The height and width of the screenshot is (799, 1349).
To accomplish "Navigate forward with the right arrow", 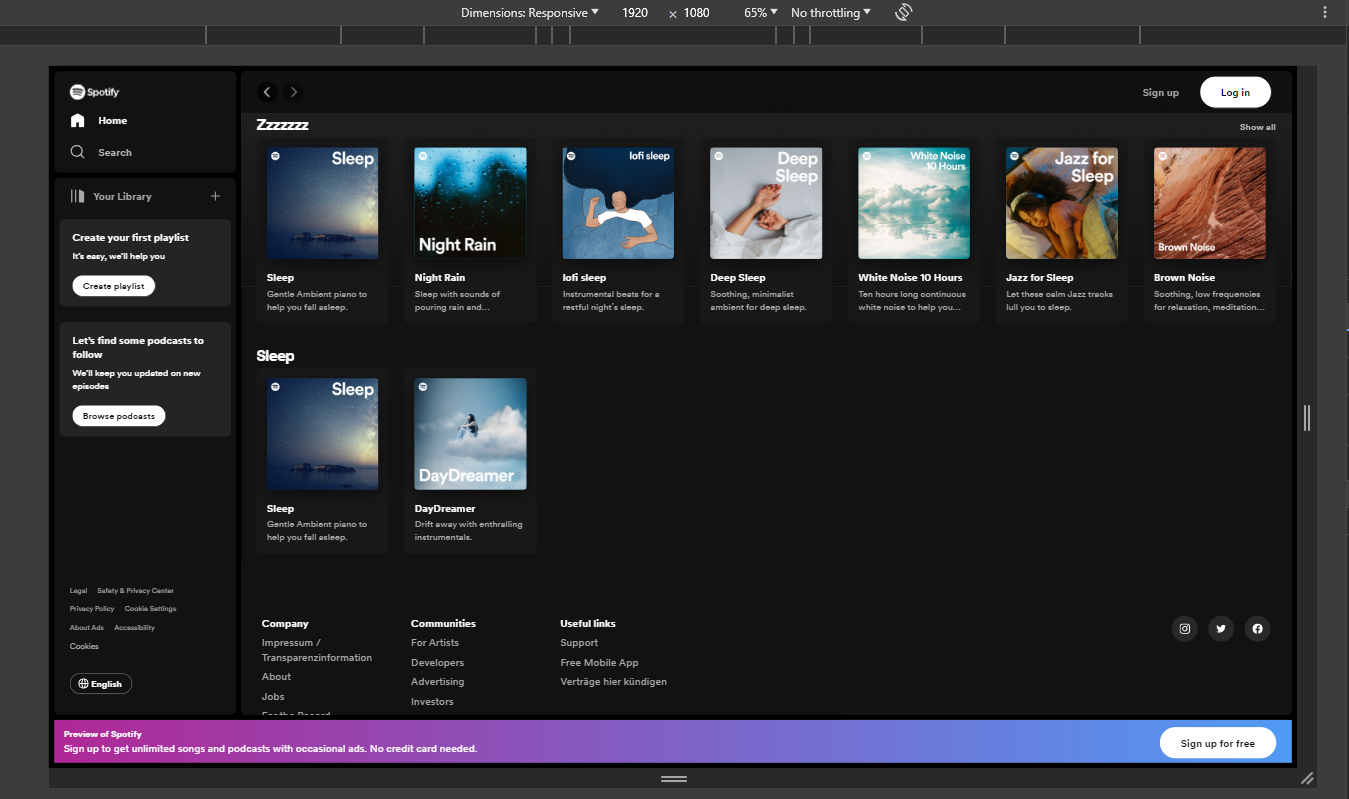I will pyautogui.click(x=293, y=92).
